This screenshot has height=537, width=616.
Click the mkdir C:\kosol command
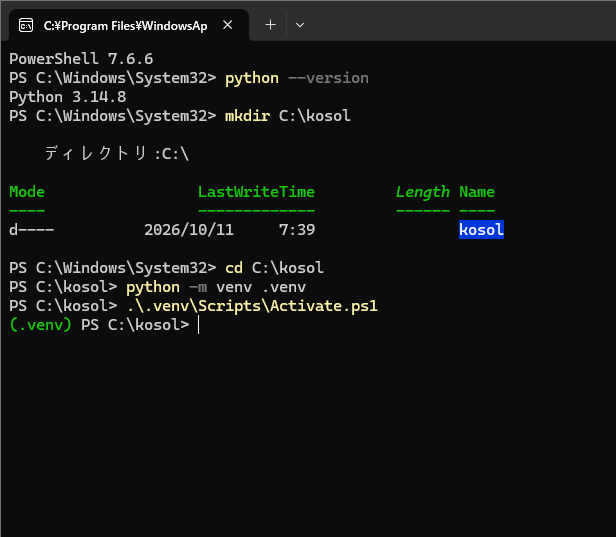288,116
